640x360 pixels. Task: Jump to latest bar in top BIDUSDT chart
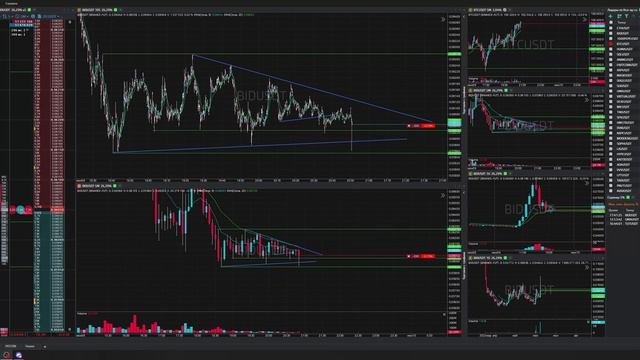[x=443, y=19]
